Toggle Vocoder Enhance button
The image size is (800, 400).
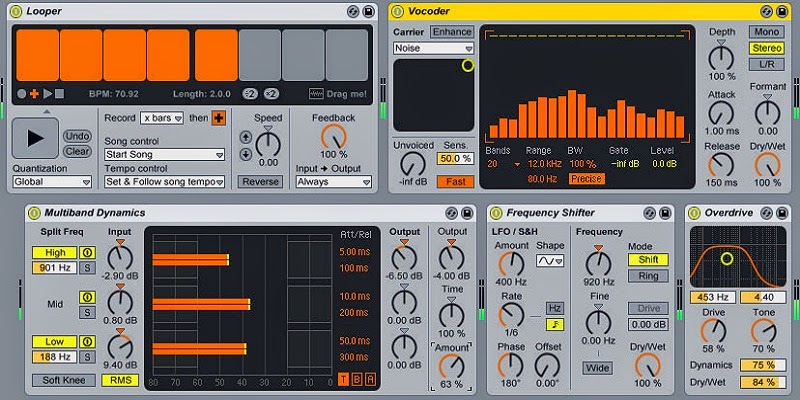(x=452, y=32)
